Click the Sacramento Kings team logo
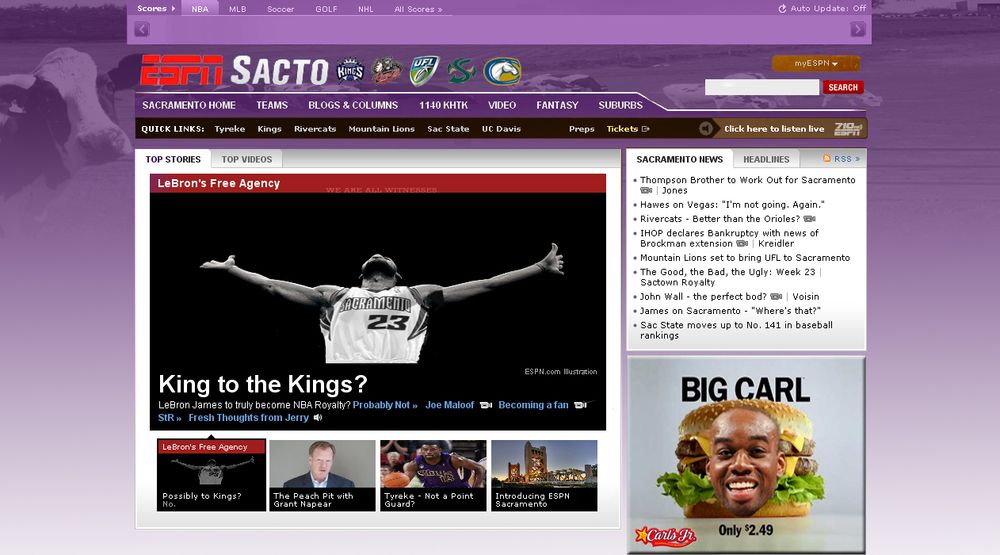The width and height of the screenshot is (1000, 555). pos(350,71)
